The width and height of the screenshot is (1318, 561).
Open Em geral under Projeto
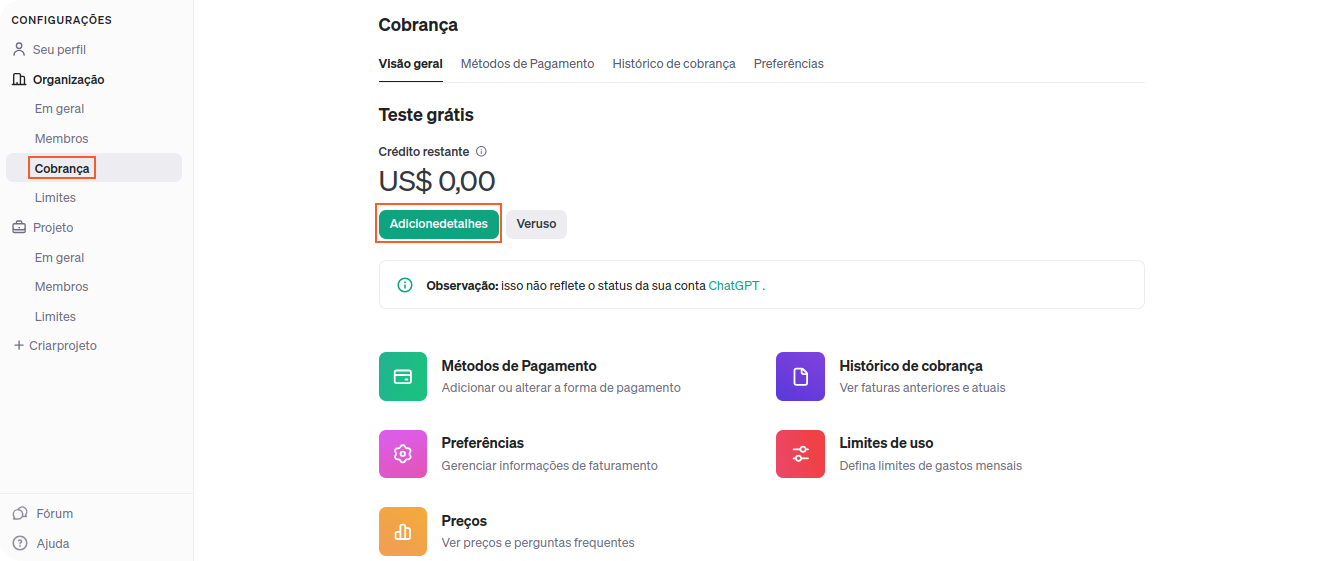click(x=59, y=257)
